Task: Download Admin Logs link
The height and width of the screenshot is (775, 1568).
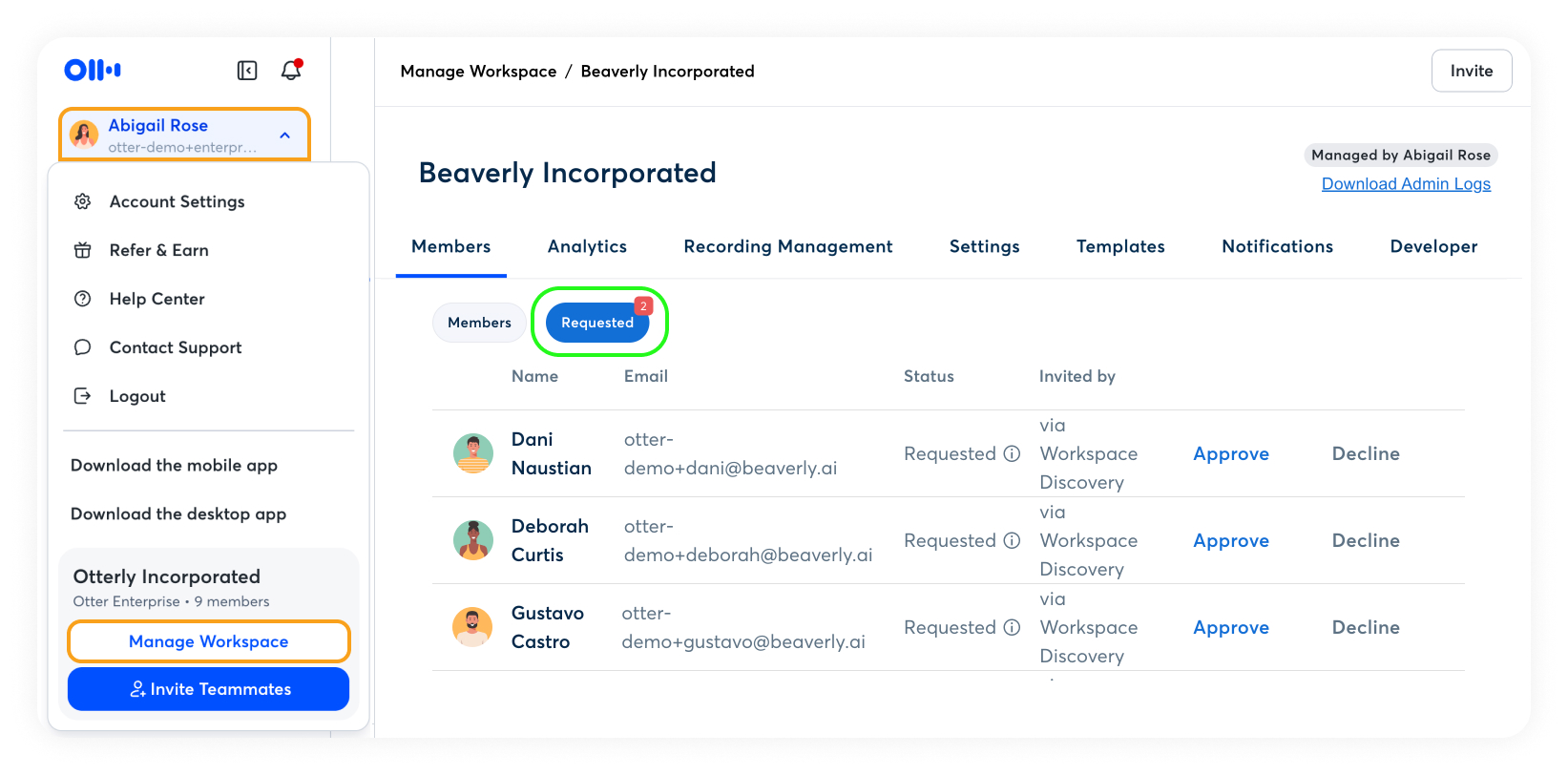Action: pyautogui.click(x=1405, y=184)
